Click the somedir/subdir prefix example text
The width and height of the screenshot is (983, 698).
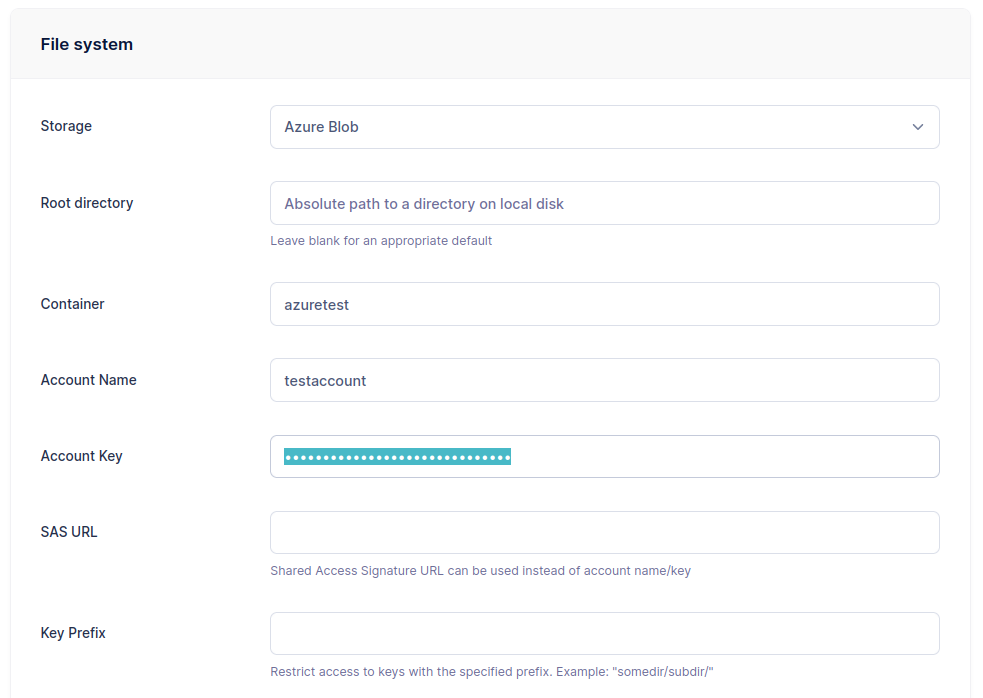click(494, 672)
